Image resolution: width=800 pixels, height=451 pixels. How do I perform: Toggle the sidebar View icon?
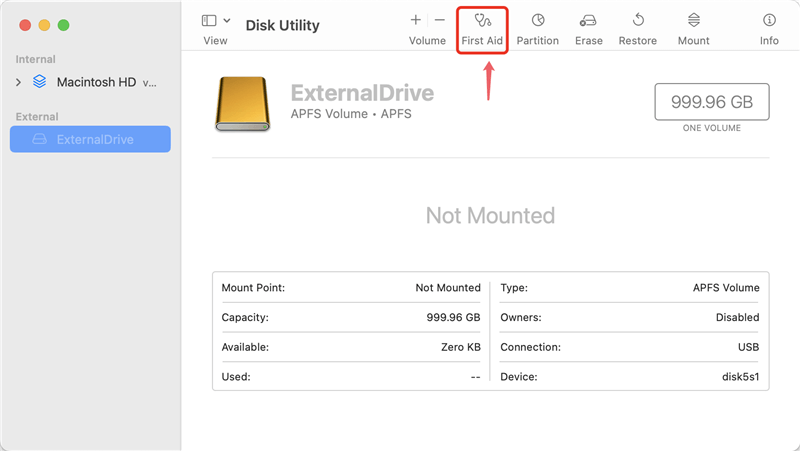209,20
